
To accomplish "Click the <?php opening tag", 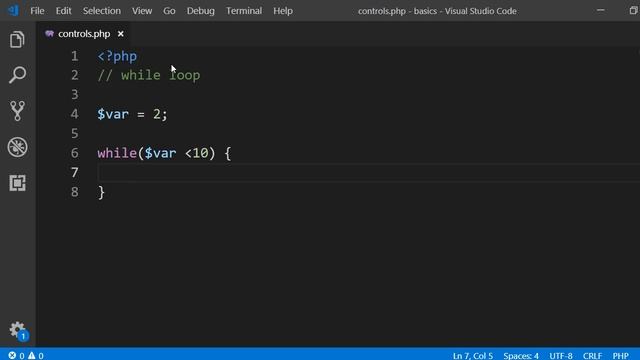I will pyautogui.click(x=117, y=56).
